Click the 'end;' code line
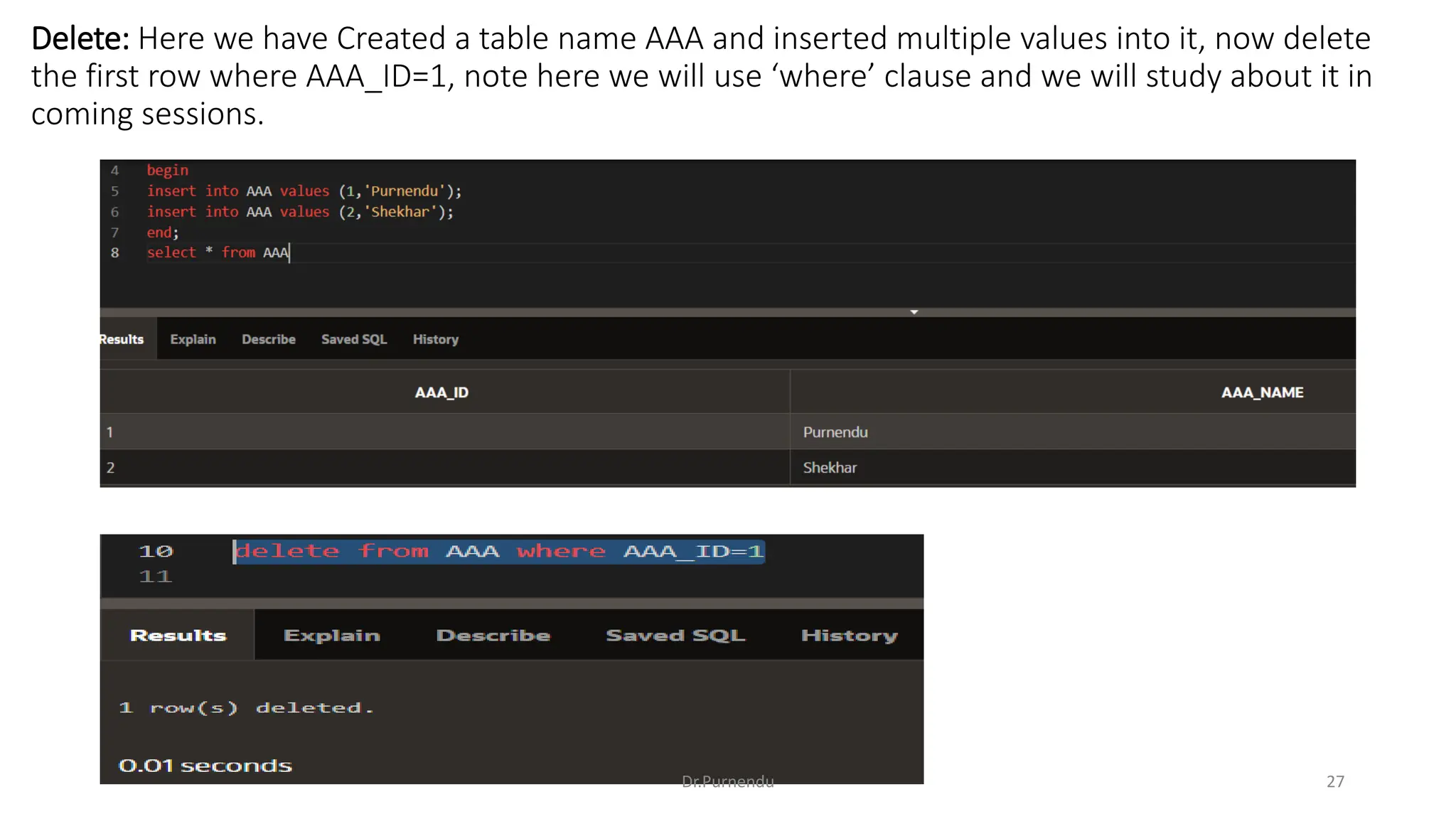This screenshot has width=1456, height=819. pos(162,232)
